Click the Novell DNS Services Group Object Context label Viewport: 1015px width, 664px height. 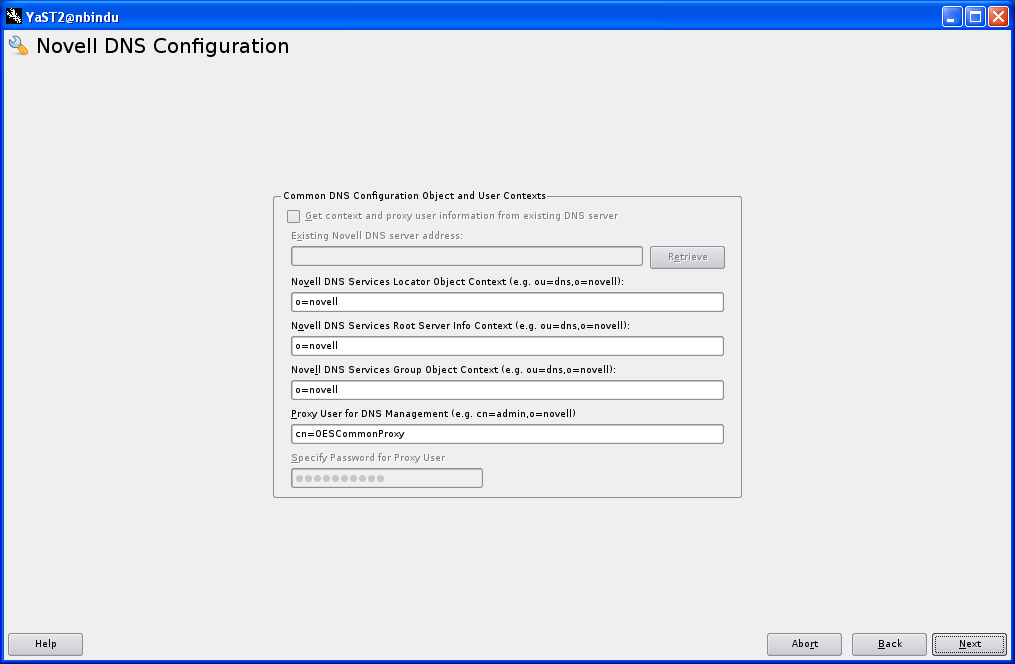tap(453, 370)
